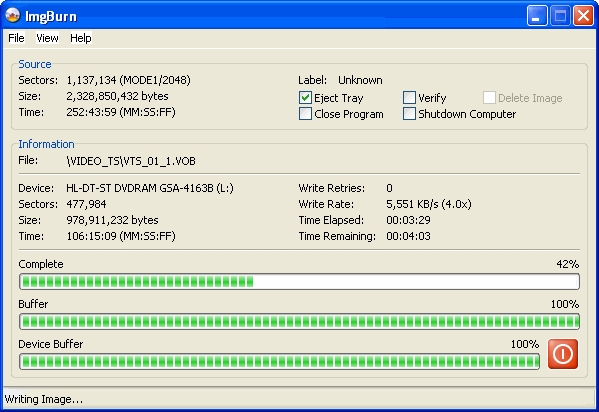This screenshot has width=599, height=412.
Task: Open the View menu
Action: click(47, 38)
